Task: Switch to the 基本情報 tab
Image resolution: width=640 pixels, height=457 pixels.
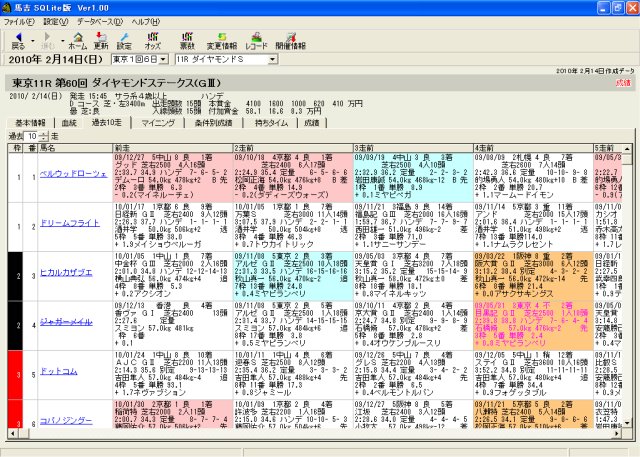Action: [30, 123]
